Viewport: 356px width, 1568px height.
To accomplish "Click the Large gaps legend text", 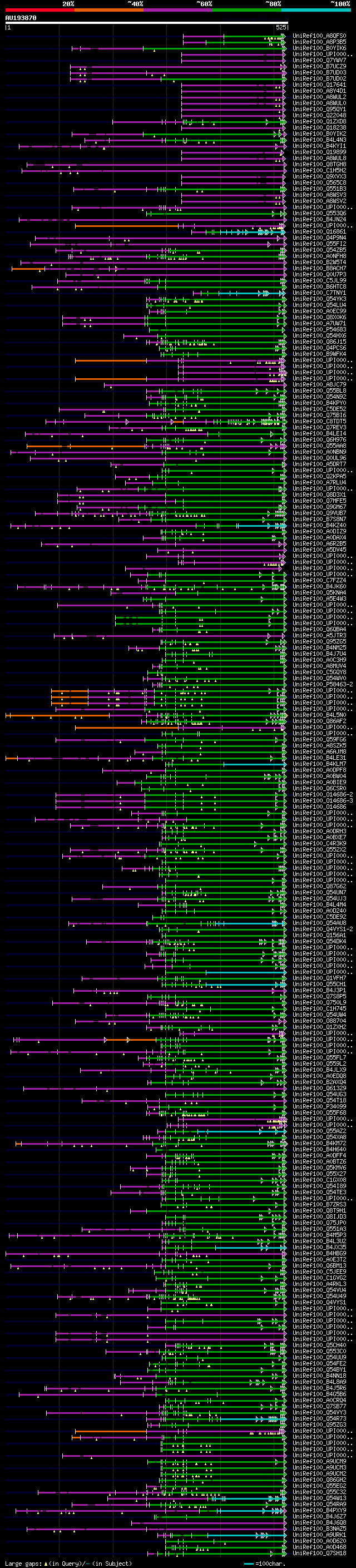I will (x=68, y=1564).
